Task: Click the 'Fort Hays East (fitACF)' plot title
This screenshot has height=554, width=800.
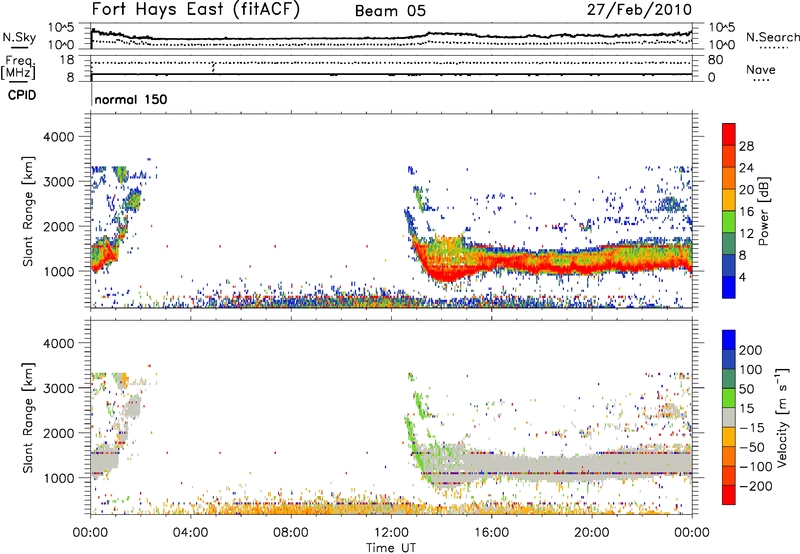Action: point(196,10)
